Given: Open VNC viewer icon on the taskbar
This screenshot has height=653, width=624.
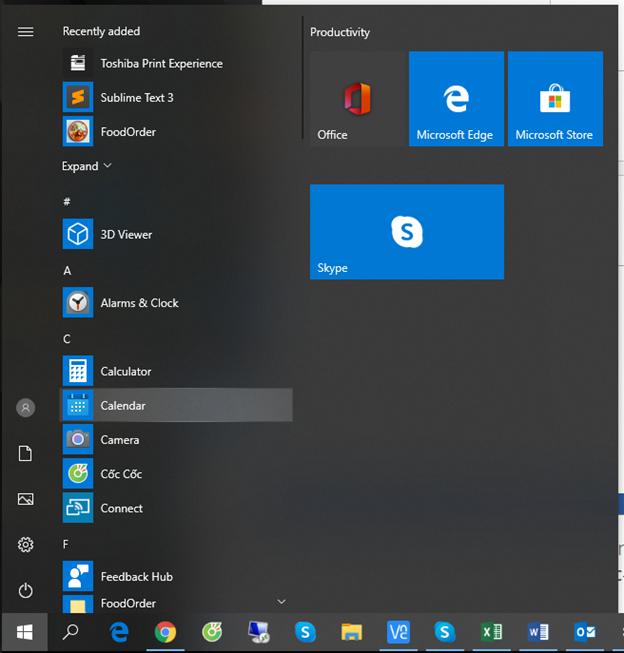Looking at the screenshot, I should [398, 632].
